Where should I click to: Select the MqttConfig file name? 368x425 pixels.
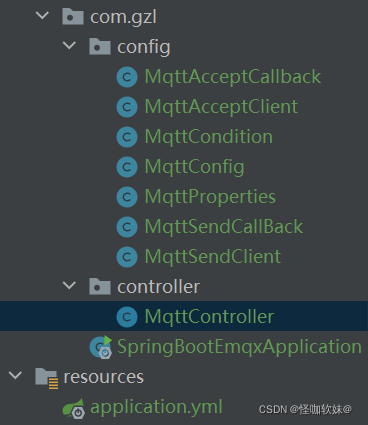coord(194,167)
